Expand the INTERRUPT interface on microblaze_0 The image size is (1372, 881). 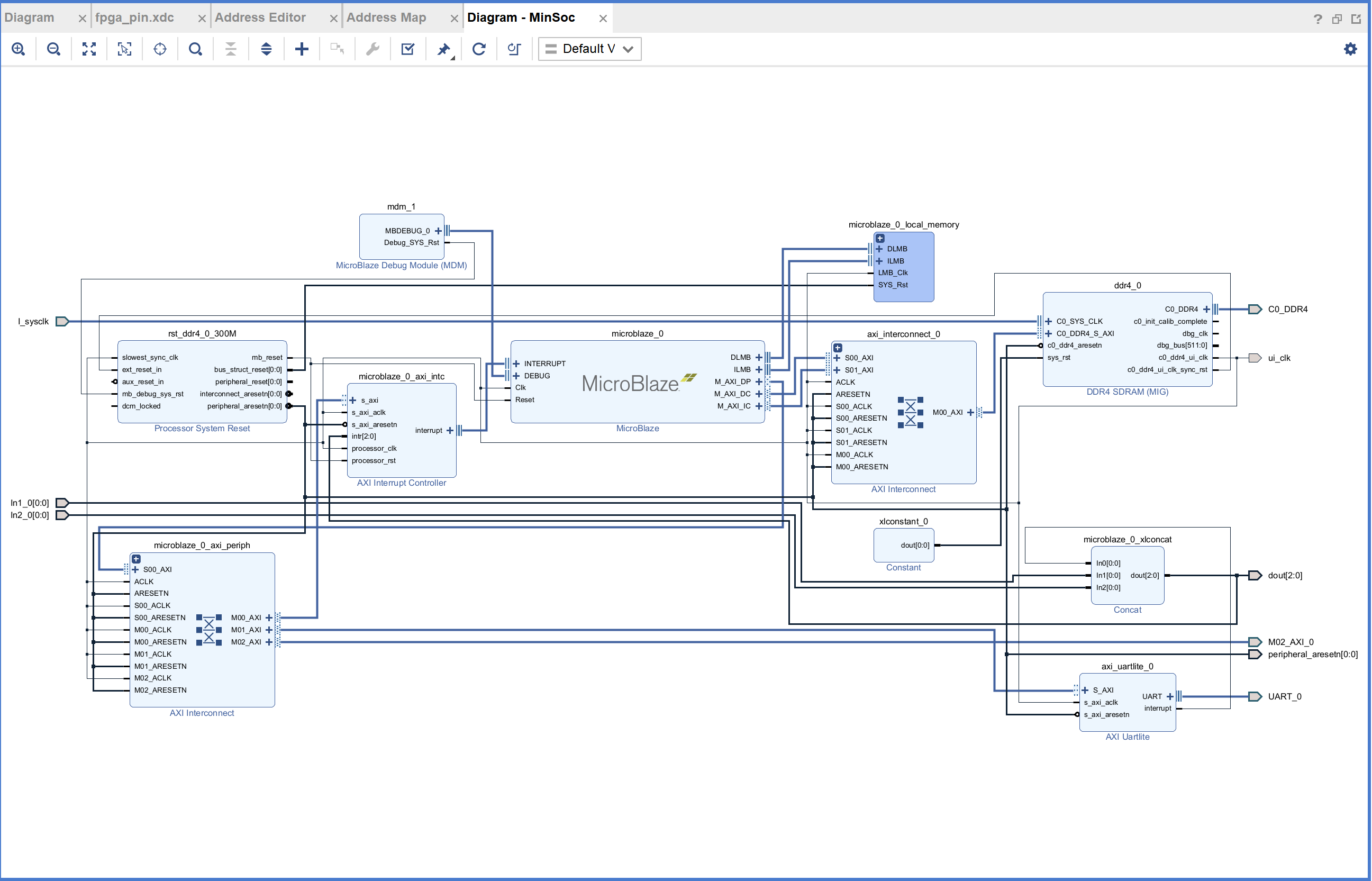coord(516,364)
